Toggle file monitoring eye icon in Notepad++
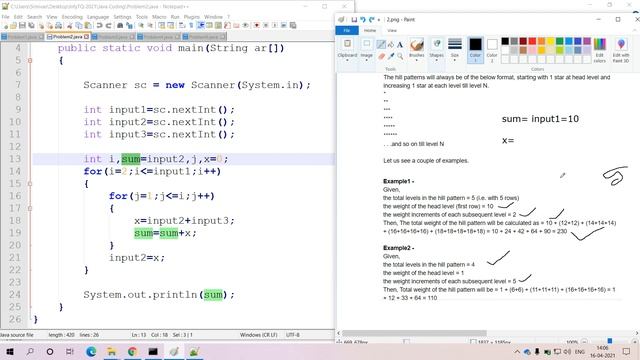Image resolution: width=640 pixels, height=360 pixels. 245,25
